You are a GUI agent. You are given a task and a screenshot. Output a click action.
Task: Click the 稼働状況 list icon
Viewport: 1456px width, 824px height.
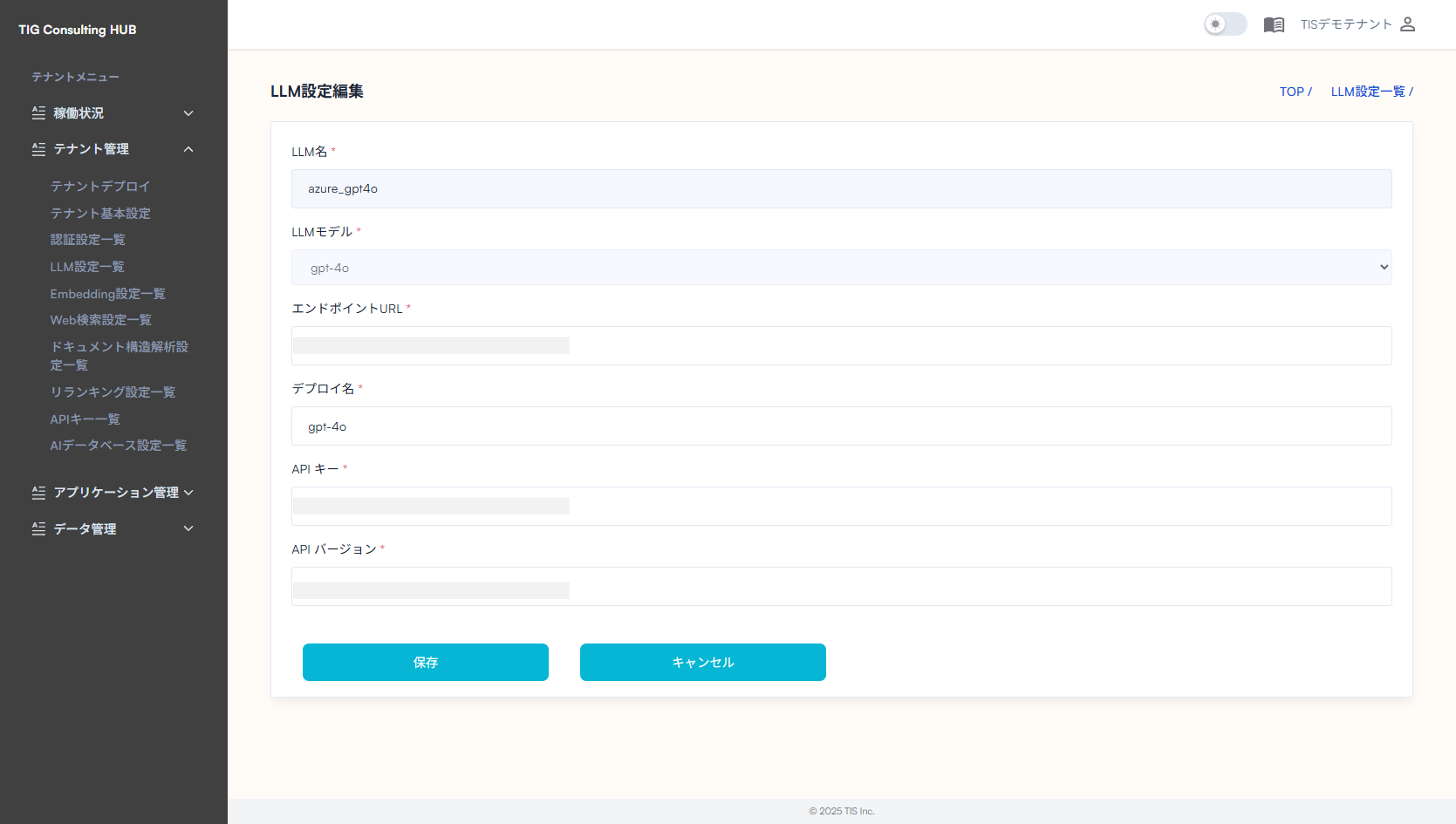pyautogui.click(x=39, y=113)
